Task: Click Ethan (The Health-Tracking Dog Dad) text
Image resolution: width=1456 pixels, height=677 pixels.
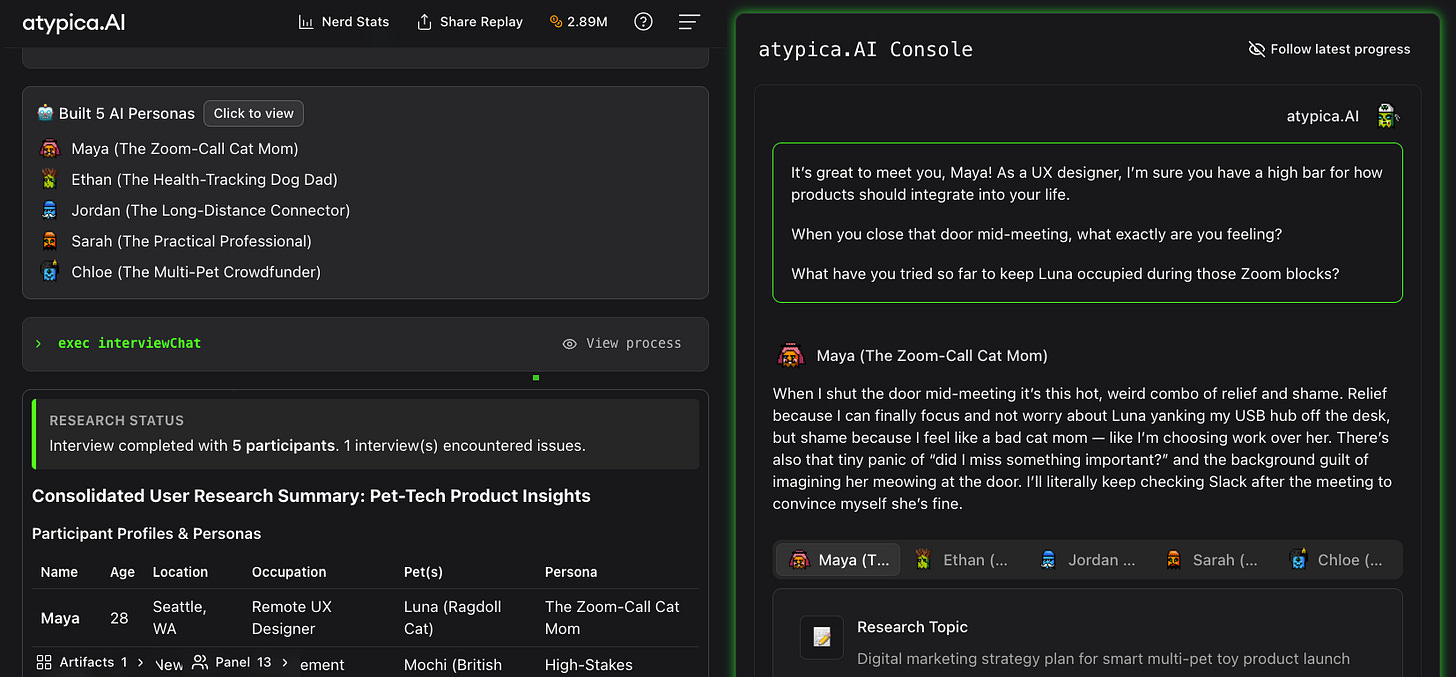Action: [x=204, y=180]
